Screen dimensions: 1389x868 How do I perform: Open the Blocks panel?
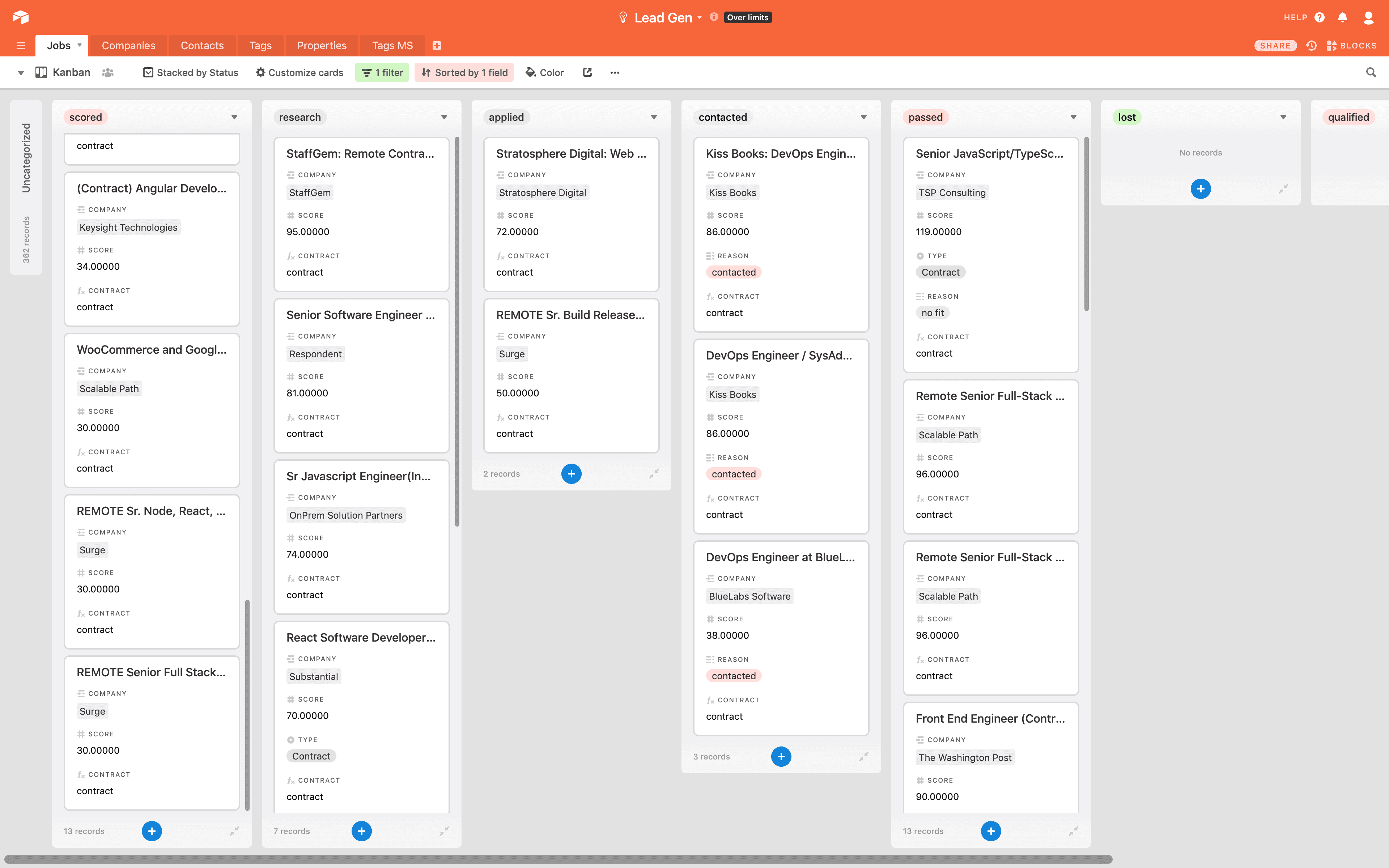[1352, 45]
